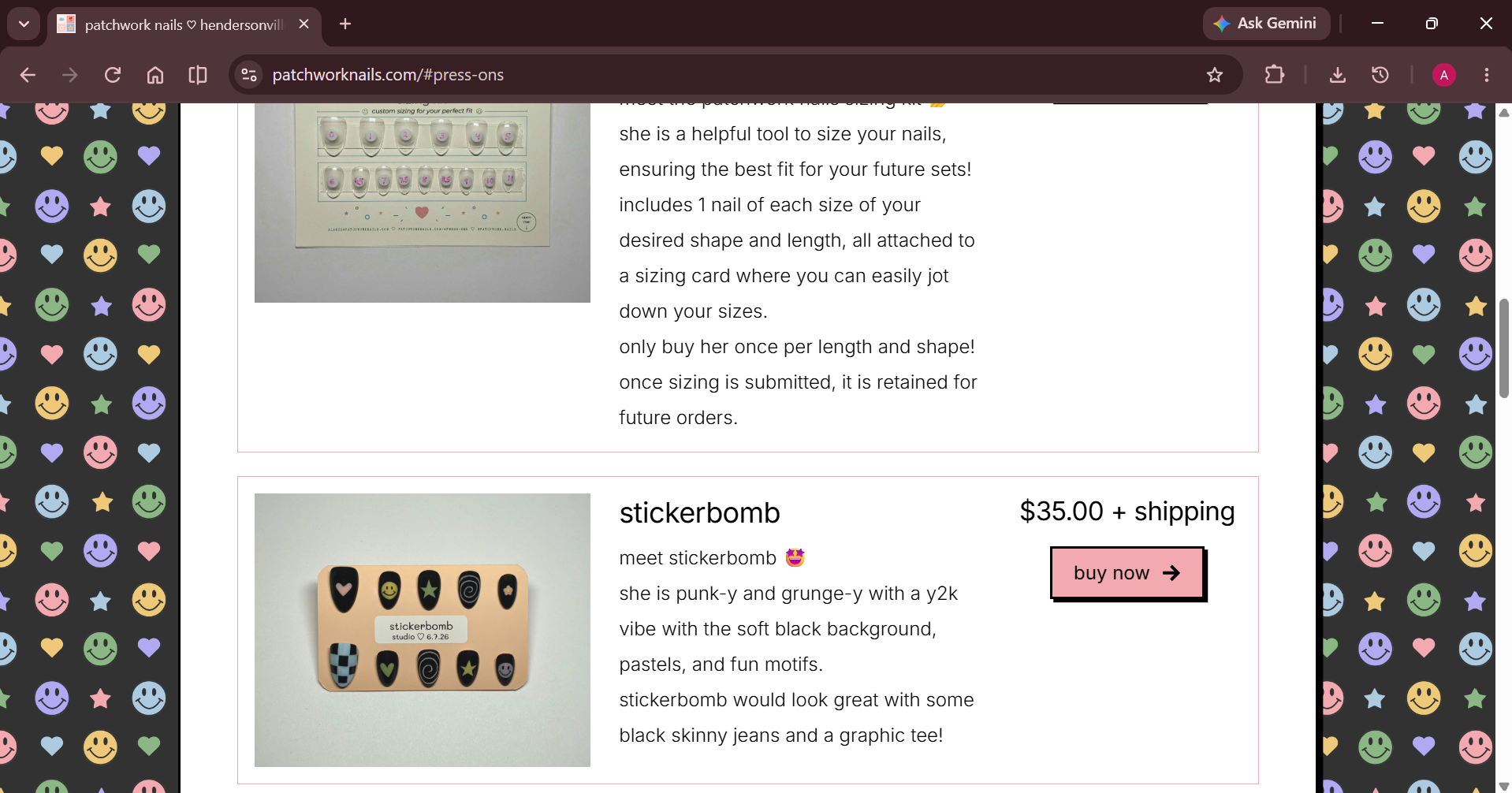Close the patchwork nails tab
The height and width of the screenshot is (793, 1512).
coord(304,24)
